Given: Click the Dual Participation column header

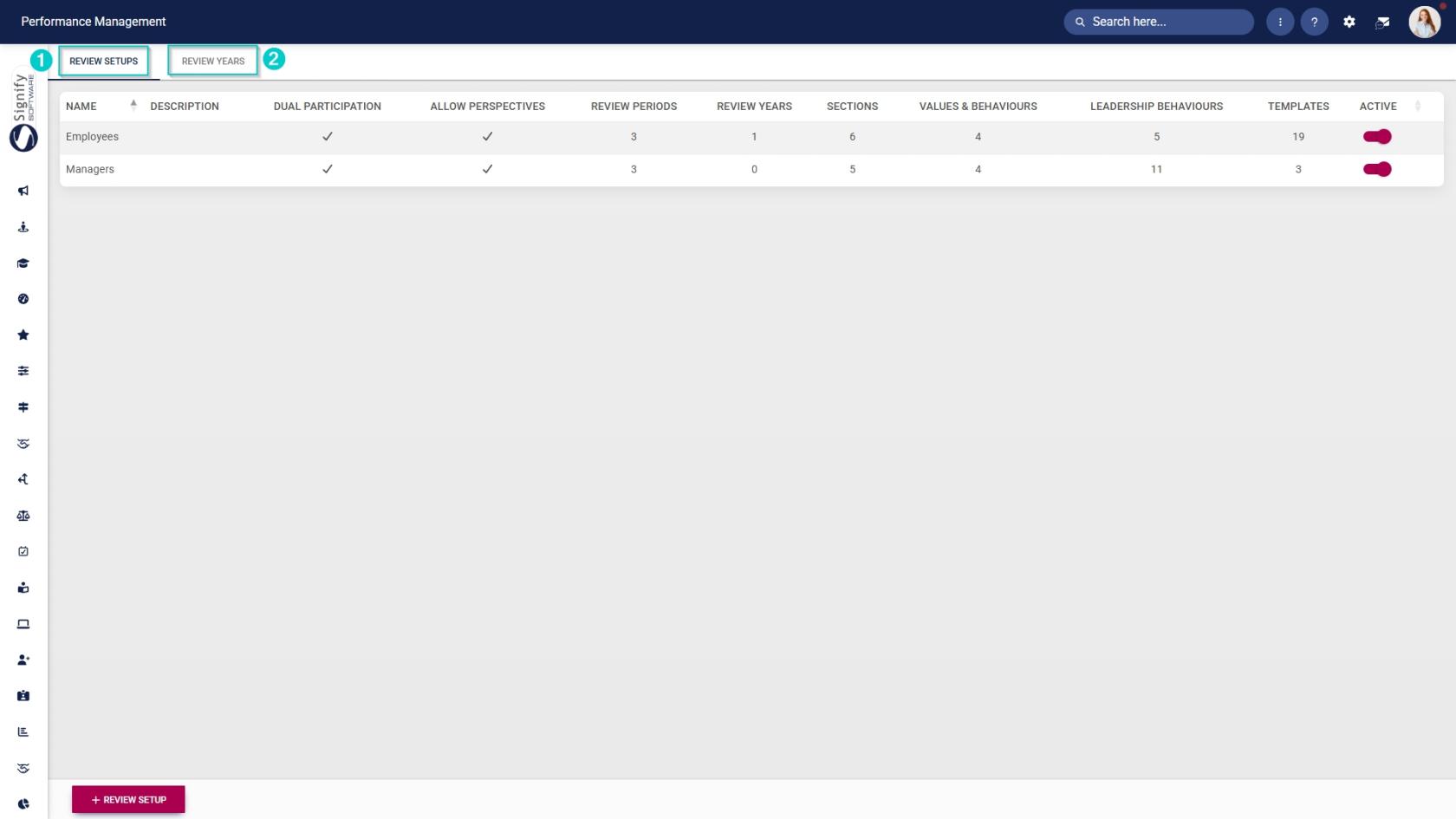Looking at the screenshot, I should point(328,106).
